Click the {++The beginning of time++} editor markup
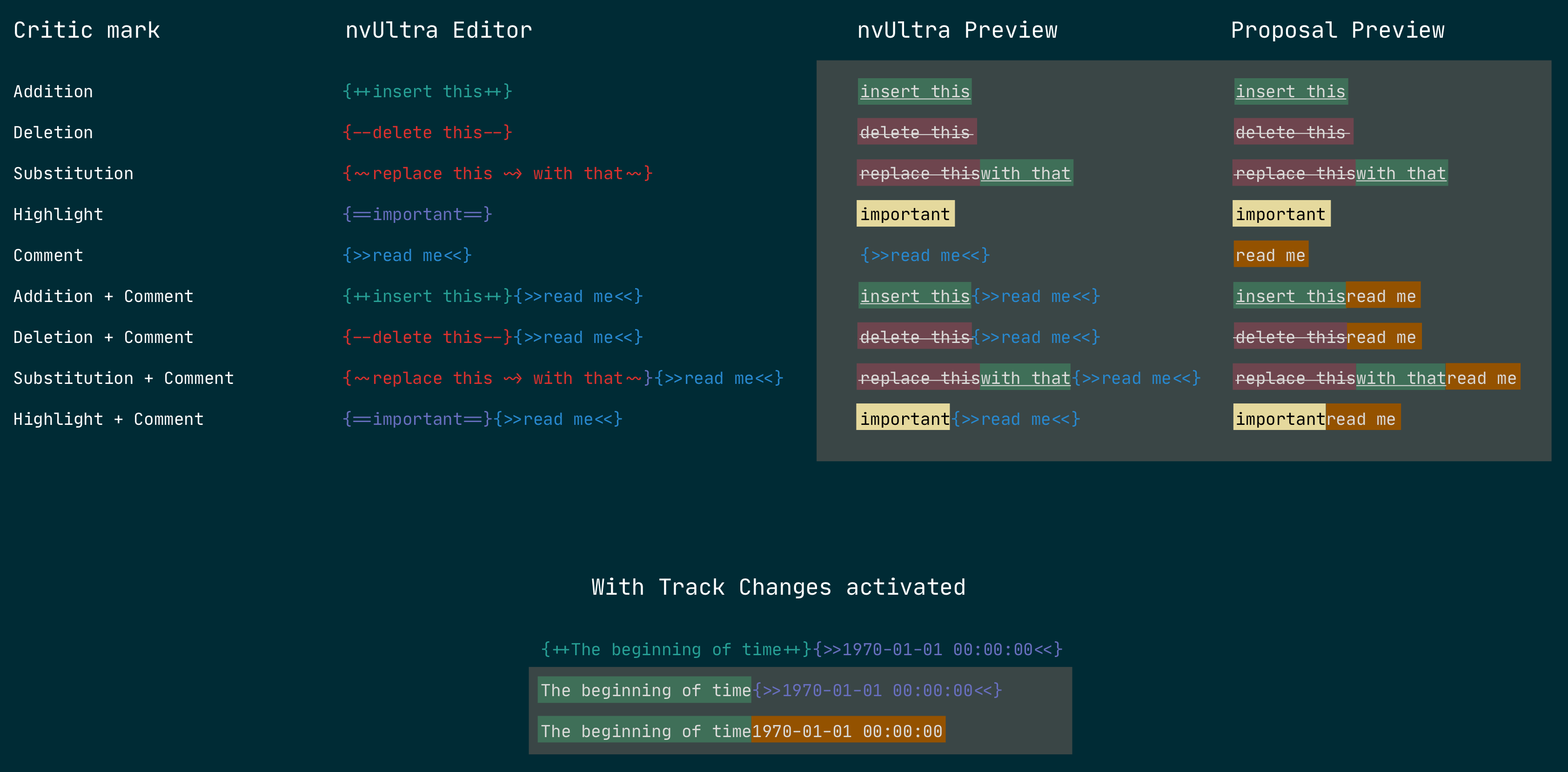Image resolution: width=1568 pixels, height=772 pixels. (x=676, y=649)
